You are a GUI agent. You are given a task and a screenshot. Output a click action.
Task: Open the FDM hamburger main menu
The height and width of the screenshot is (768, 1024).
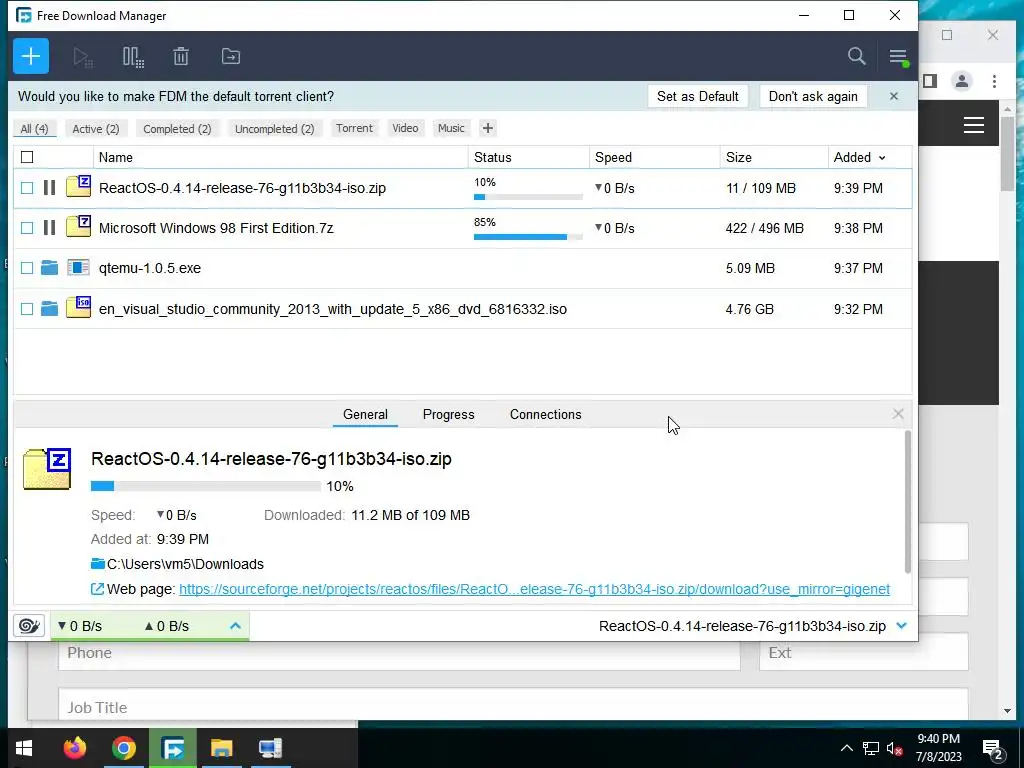[x=898, y=57]
